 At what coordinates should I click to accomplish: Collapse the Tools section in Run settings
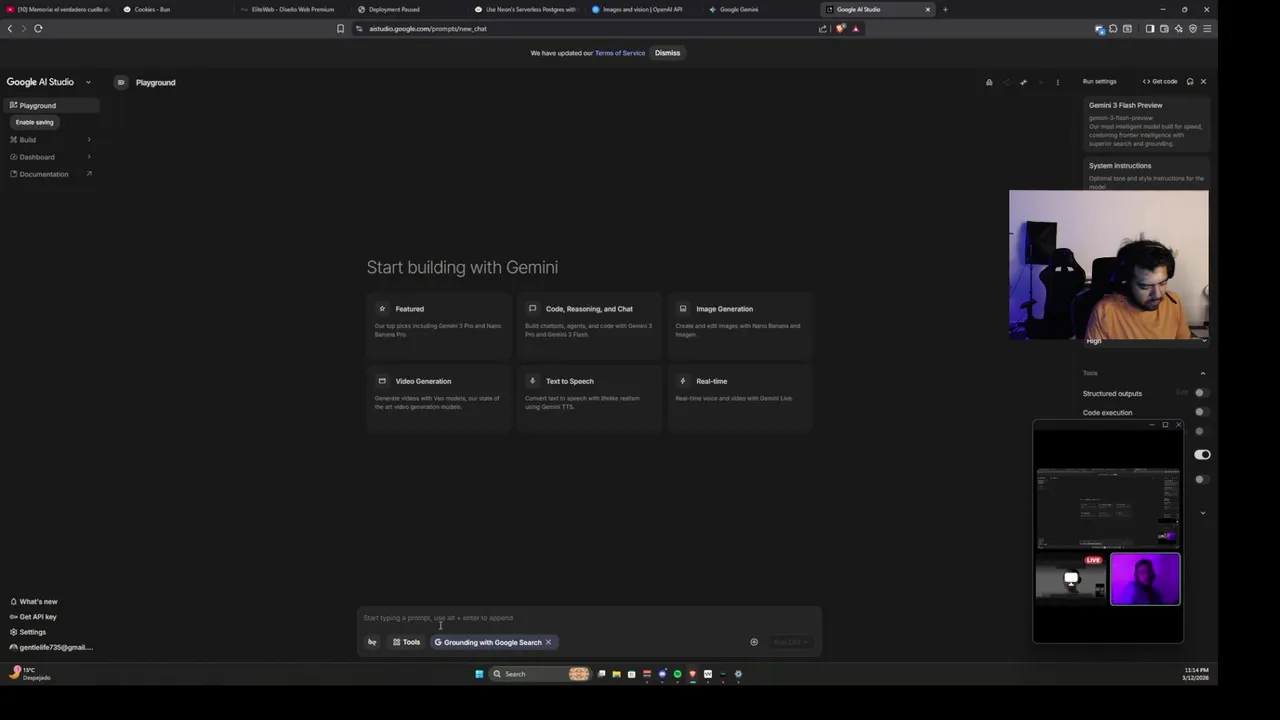point(1202,373)
